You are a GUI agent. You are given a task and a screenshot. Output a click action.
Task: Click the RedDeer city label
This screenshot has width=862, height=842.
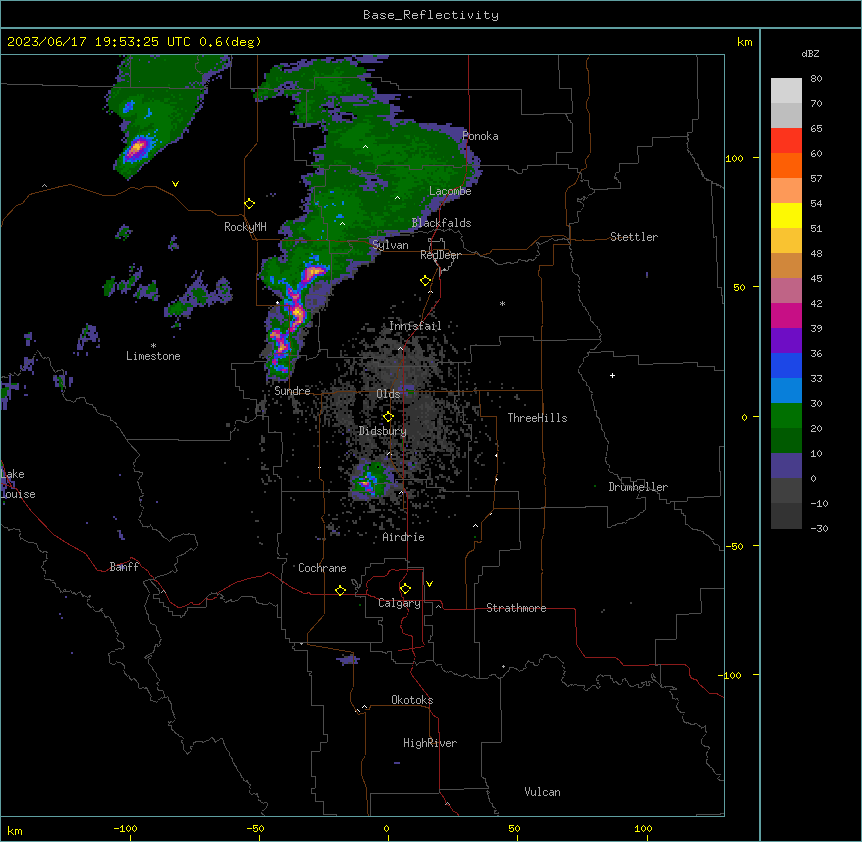click(x=440, y=255)
